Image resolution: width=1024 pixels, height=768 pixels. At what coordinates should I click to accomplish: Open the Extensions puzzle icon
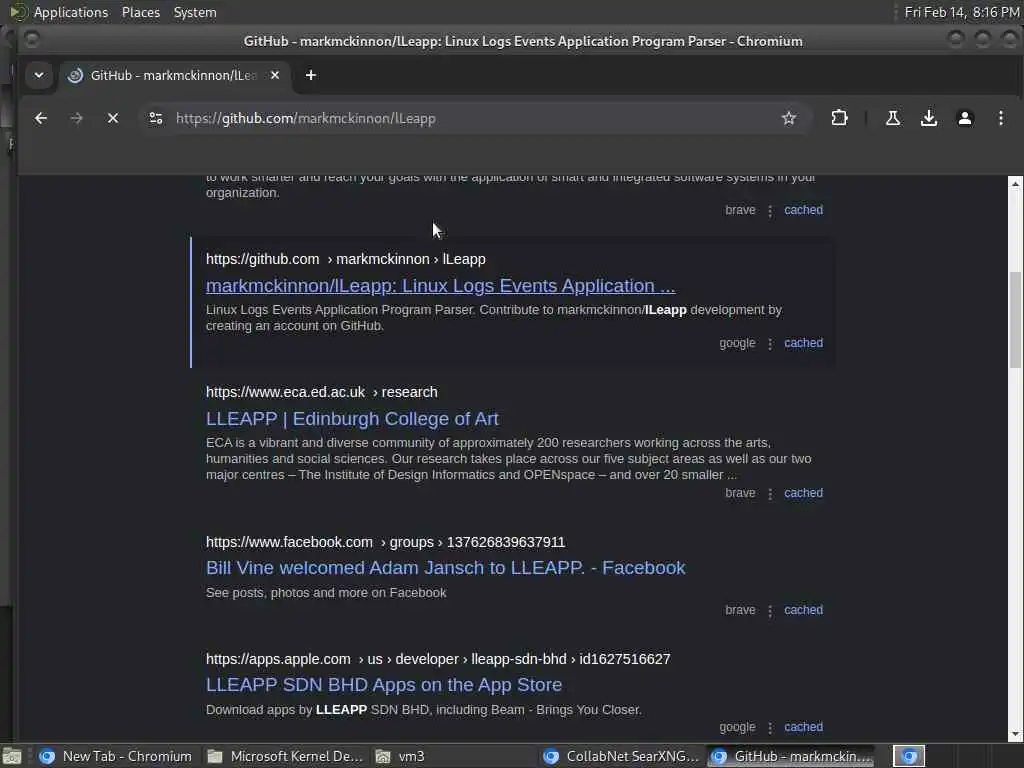coord(839,118)
